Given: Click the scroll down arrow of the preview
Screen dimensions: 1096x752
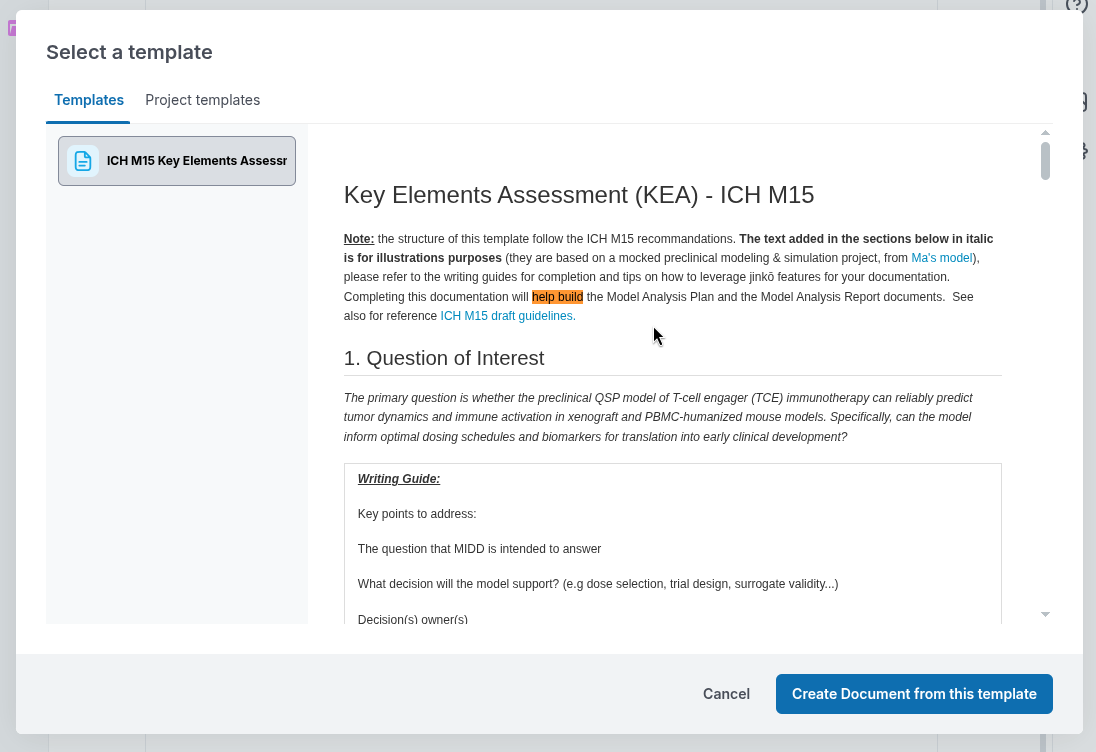Looking at the screenshot, I should tap(1045, 614).
